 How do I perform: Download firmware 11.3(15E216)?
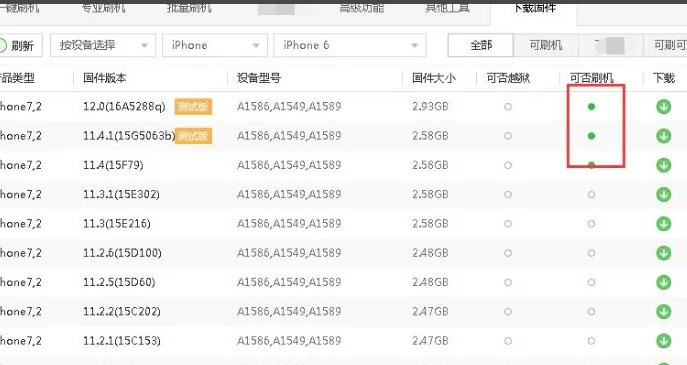(x=663, y=223)
